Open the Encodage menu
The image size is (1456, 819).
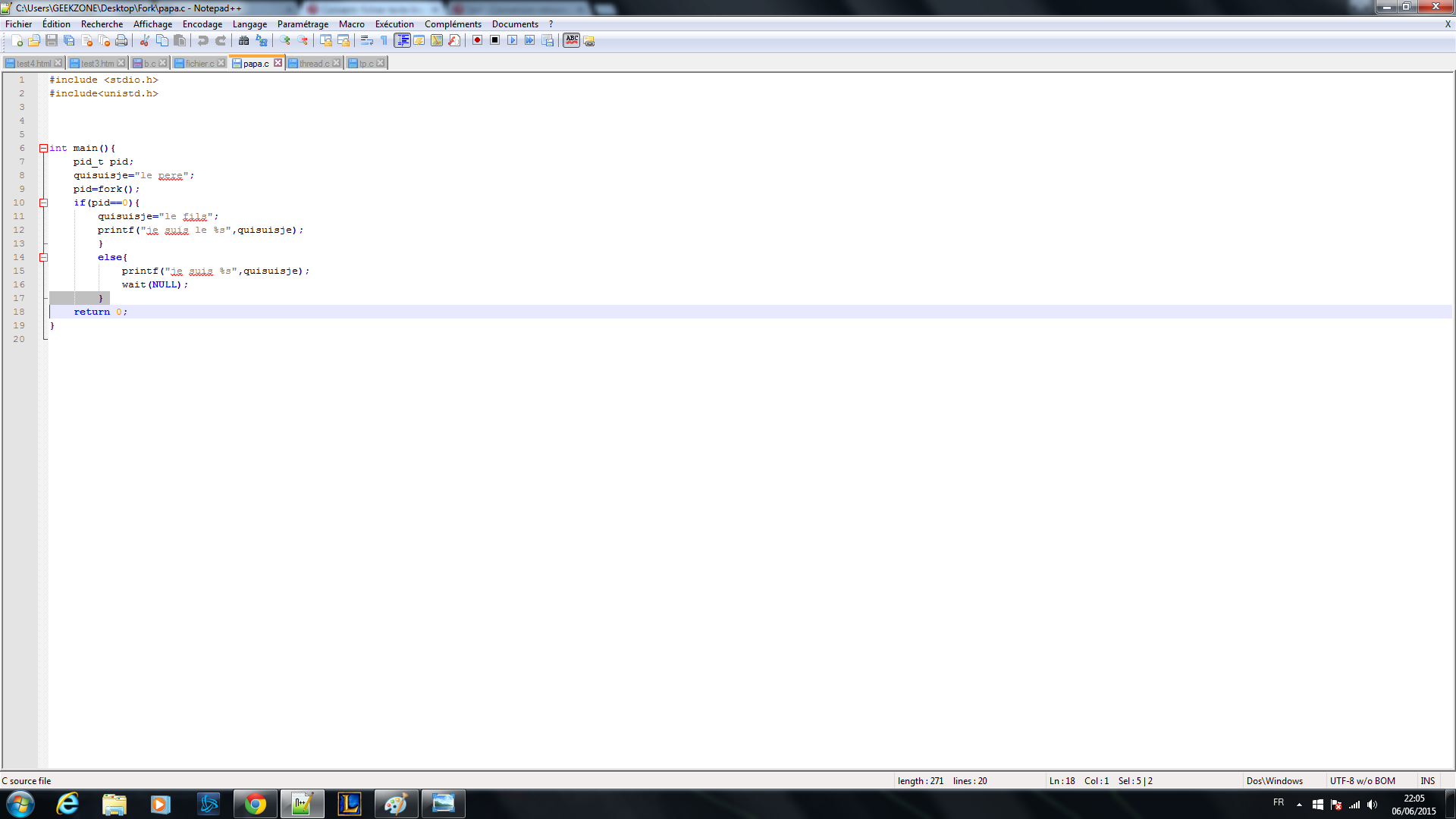202,24
